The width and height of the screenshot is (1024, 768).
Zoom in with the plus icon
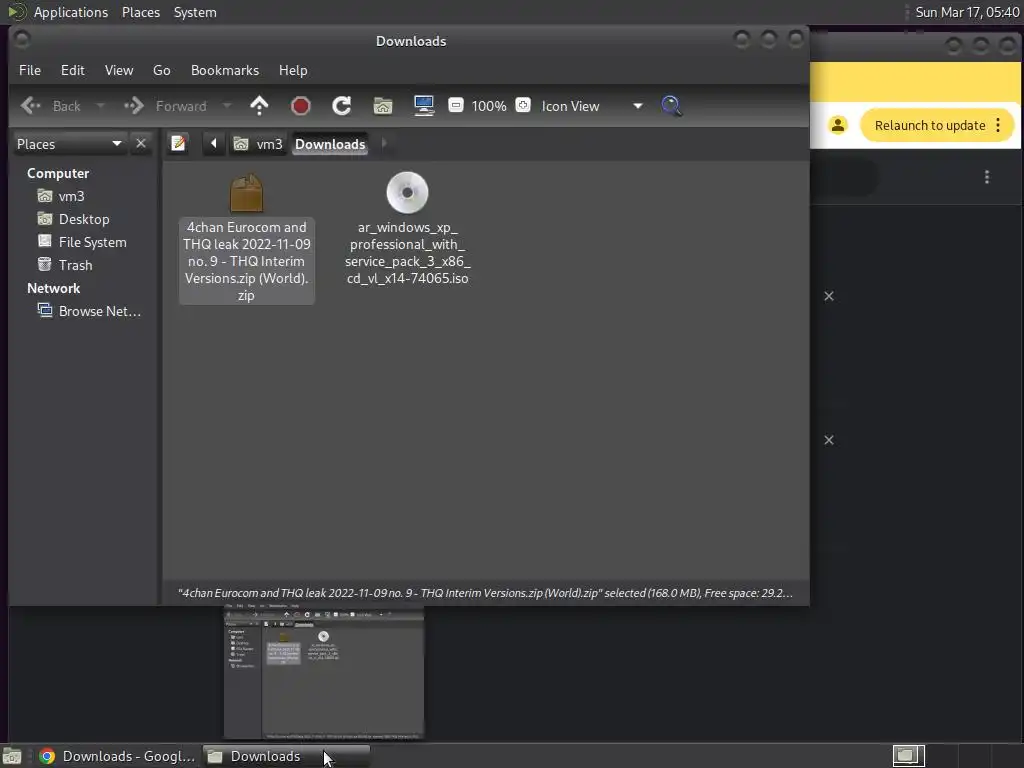coord(523,105)
